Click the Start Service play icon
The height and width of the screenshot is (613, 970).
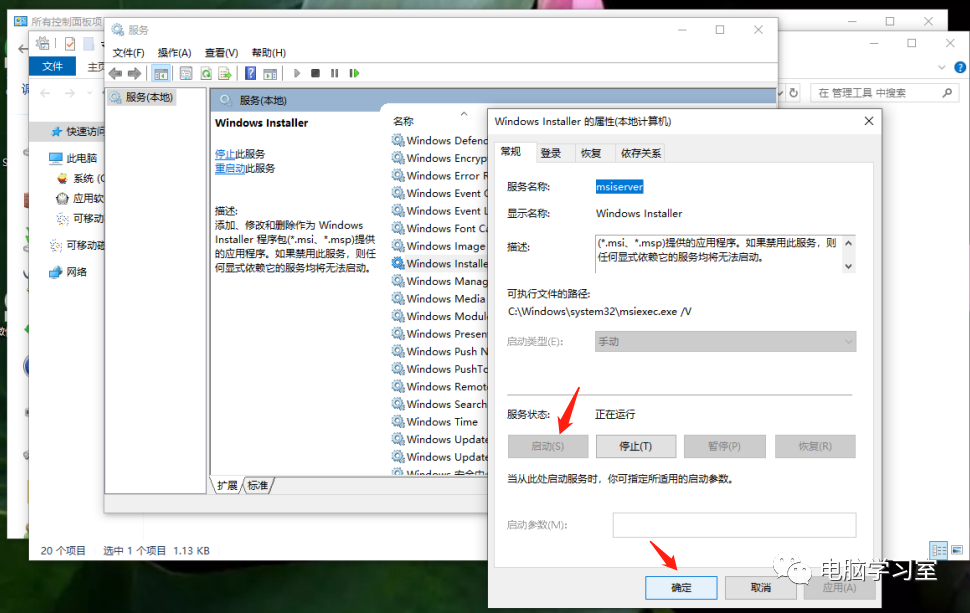pos(297,74)
